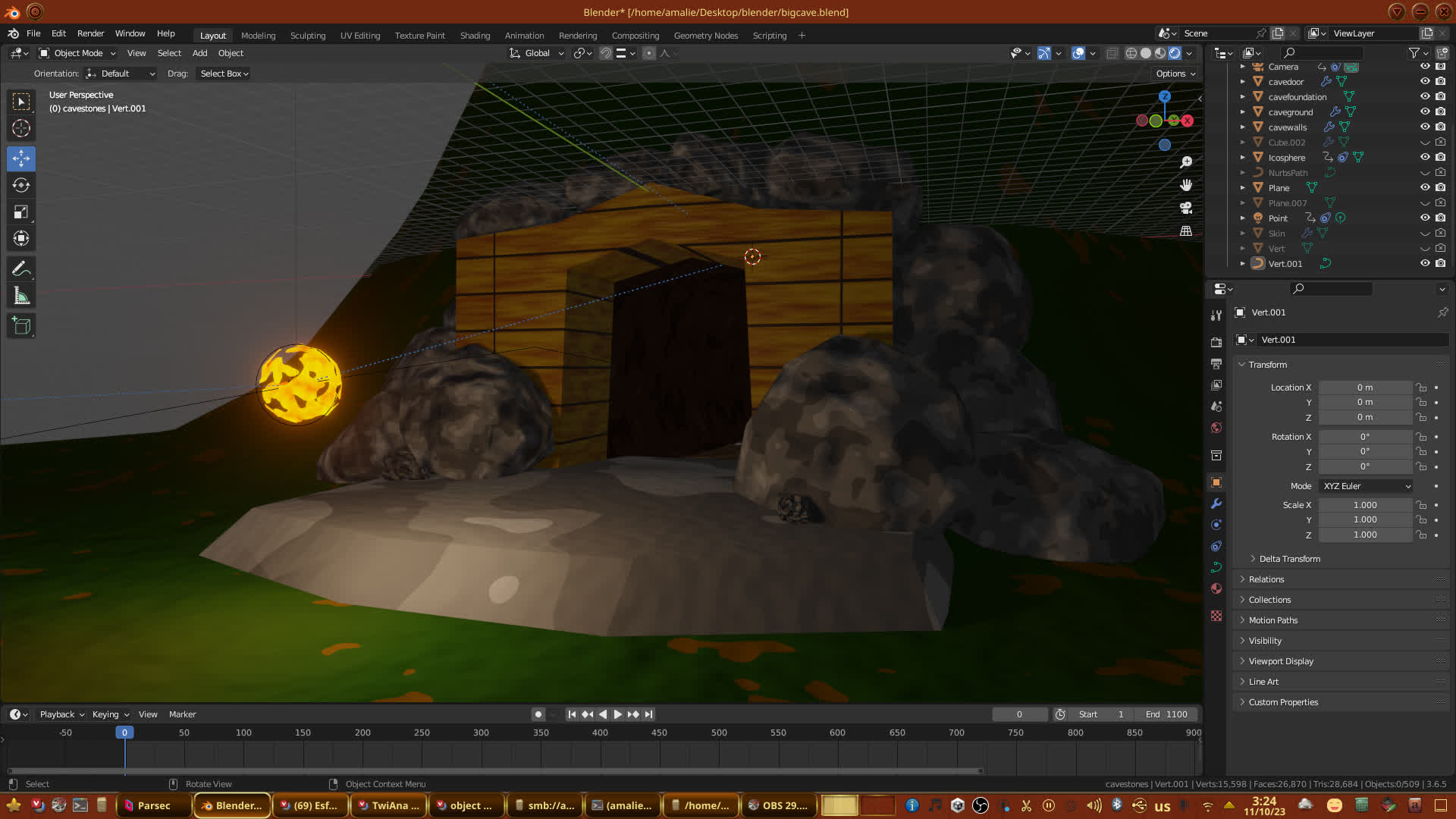Open the XYZ Euler rotation mode dropdown
Image resolution: width=1456 pixels, height=819 pixels.
pos(1366,486)
